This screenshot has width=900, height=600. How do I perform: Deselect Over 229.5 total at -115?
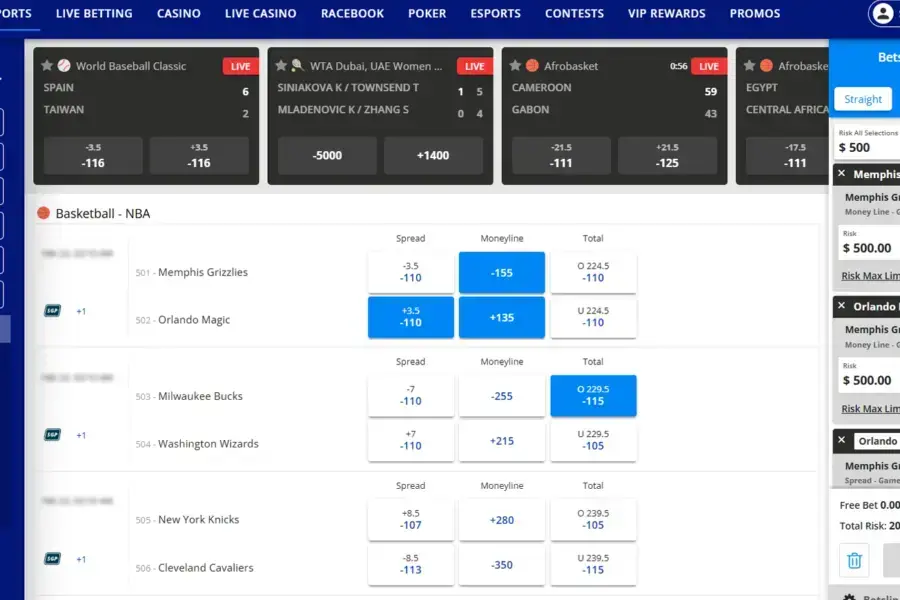click(x=593, y=396)
